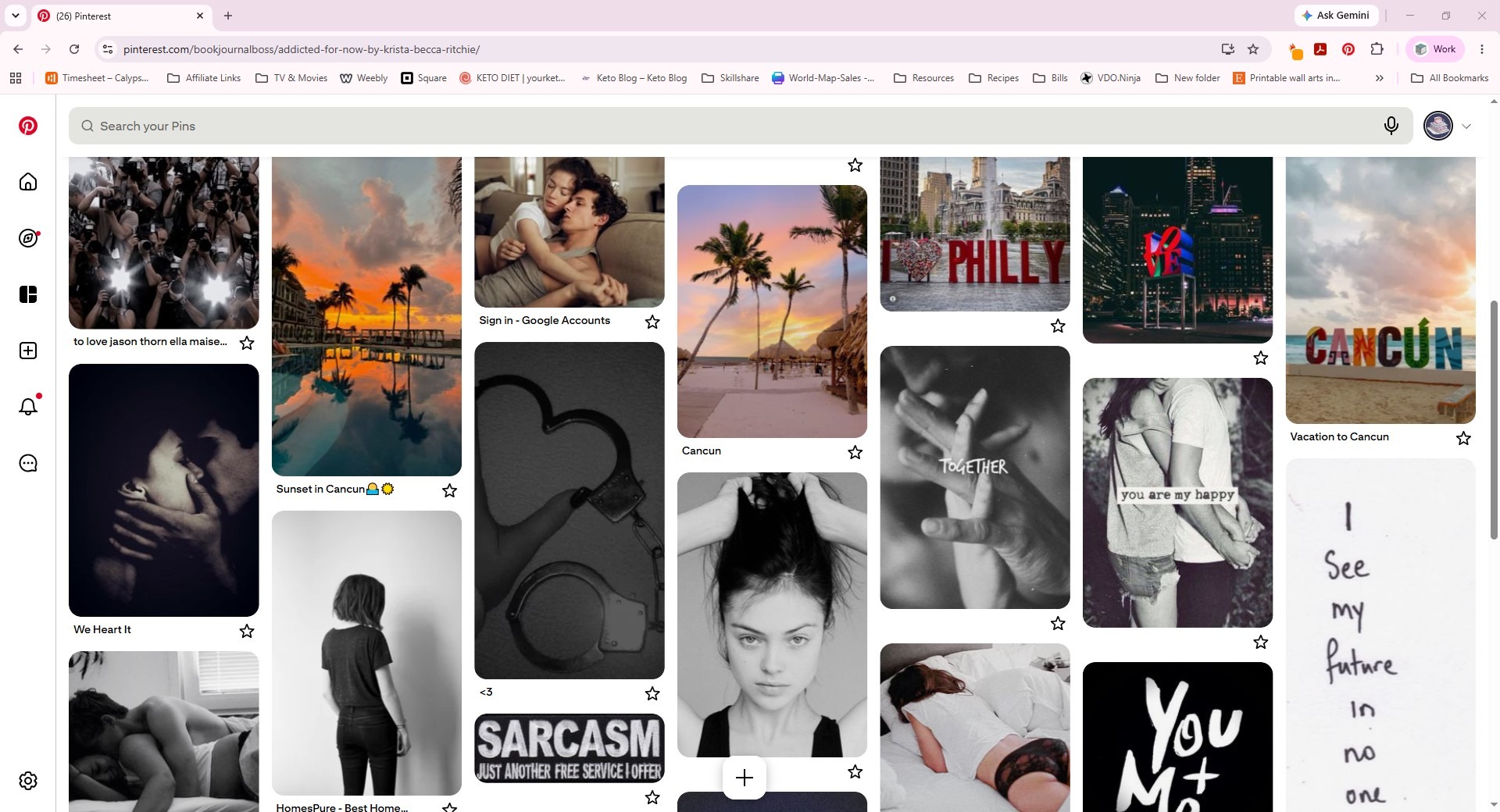Click the Create plus icon in sidebar
1500x812 pixels.
[x=28, y=351]
